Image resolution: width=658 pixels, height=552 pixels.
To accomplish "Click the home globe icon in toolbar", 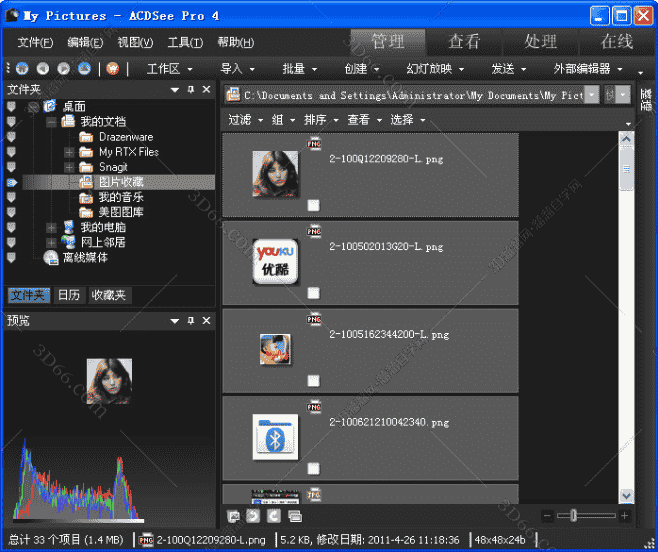I will point(22,69).
